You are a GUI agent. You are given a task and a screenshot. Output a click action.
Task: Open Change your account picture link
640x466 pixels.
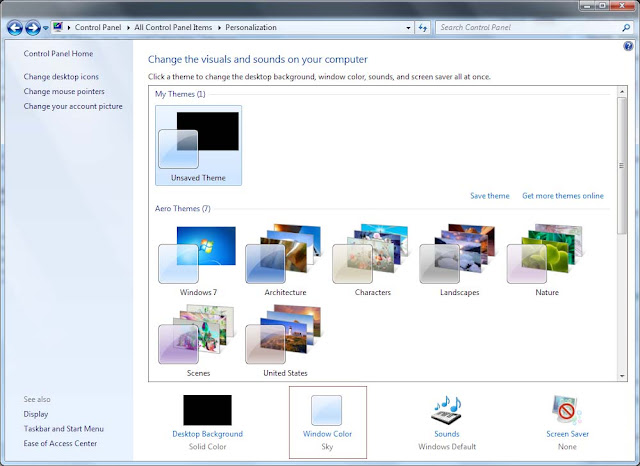(x=73, y=106)
